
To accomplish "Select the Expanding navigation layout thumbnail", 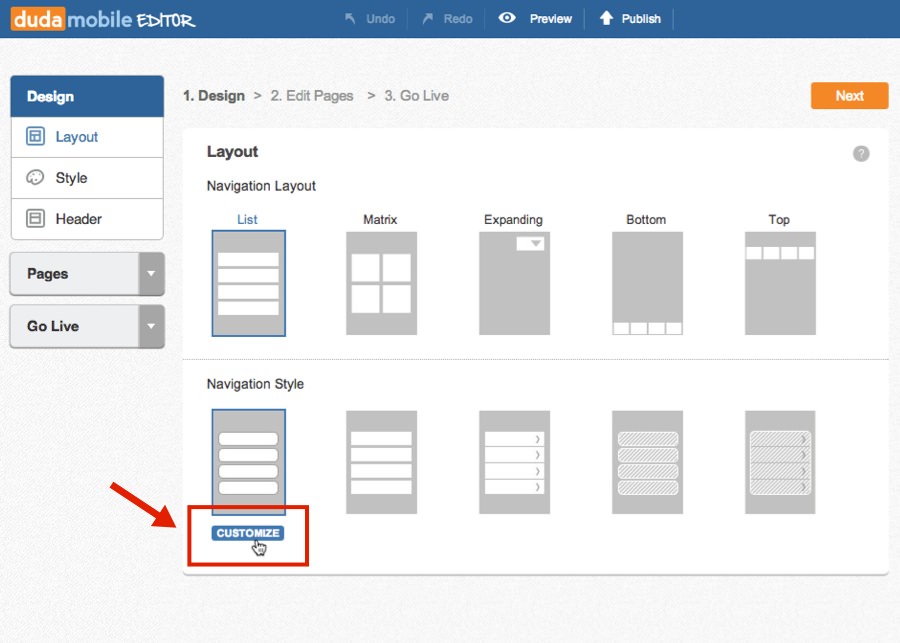I will 514,283.
